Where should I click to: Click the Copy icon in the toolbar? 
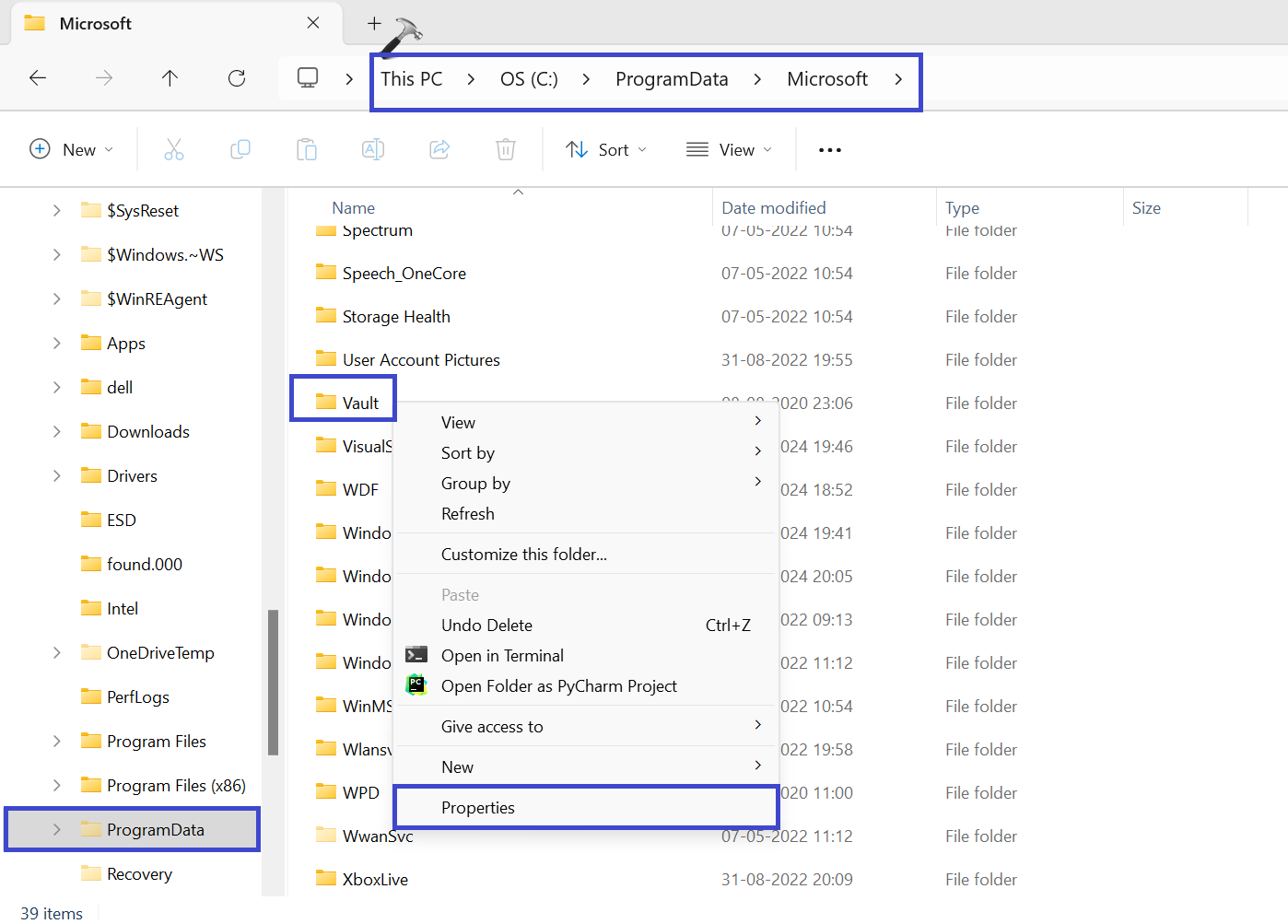[240, 149]
